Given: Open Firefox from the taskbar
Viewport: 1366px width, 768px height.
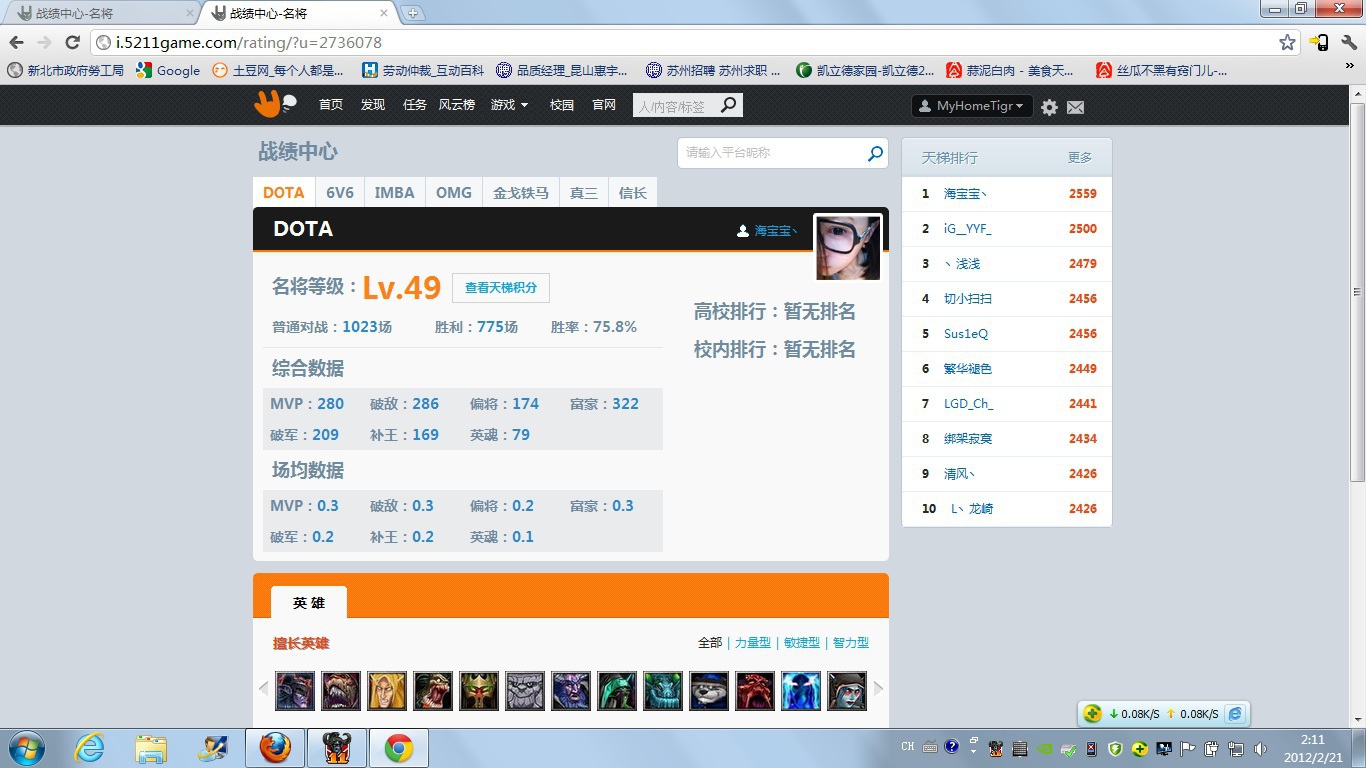Looking at the screenshot, I should pos(275,748).
